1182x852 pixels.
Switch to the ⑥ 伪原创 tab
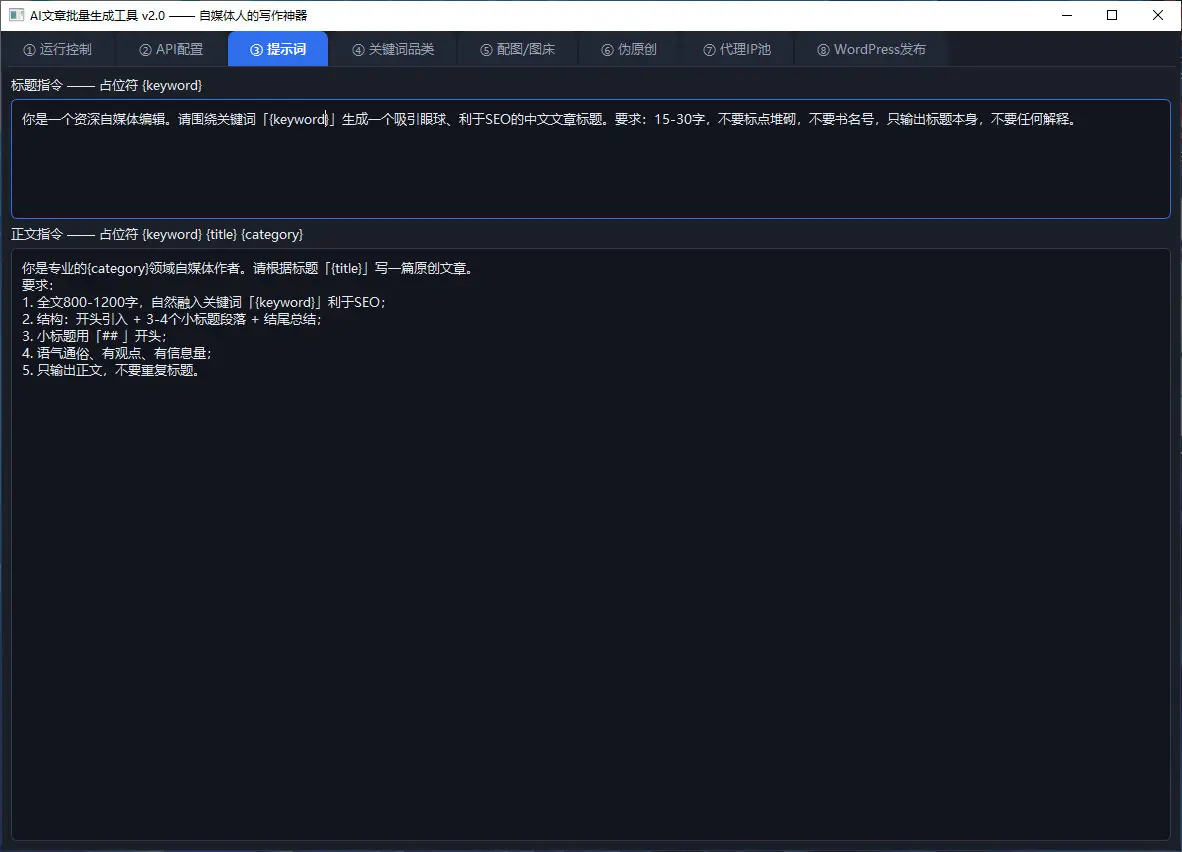[x=629, y=50]
